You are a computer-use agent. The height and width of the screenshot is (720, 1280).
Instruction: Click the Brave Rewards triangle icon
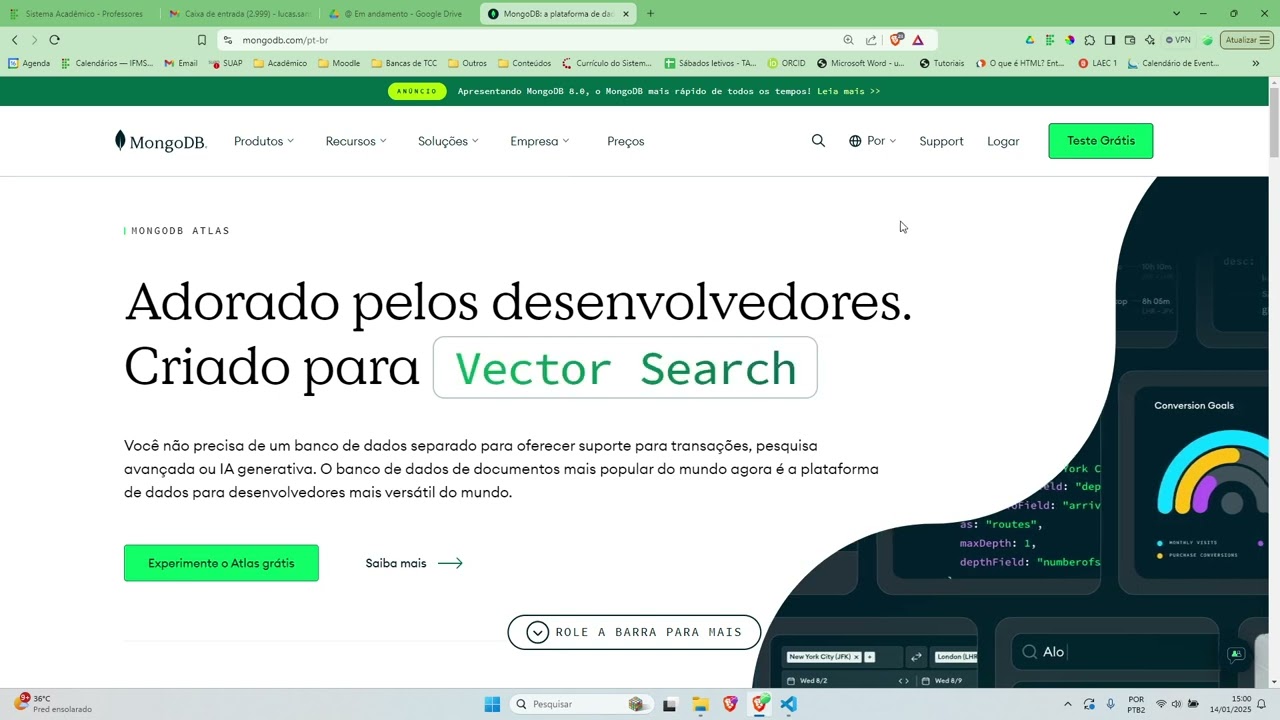tap(918, 40)
